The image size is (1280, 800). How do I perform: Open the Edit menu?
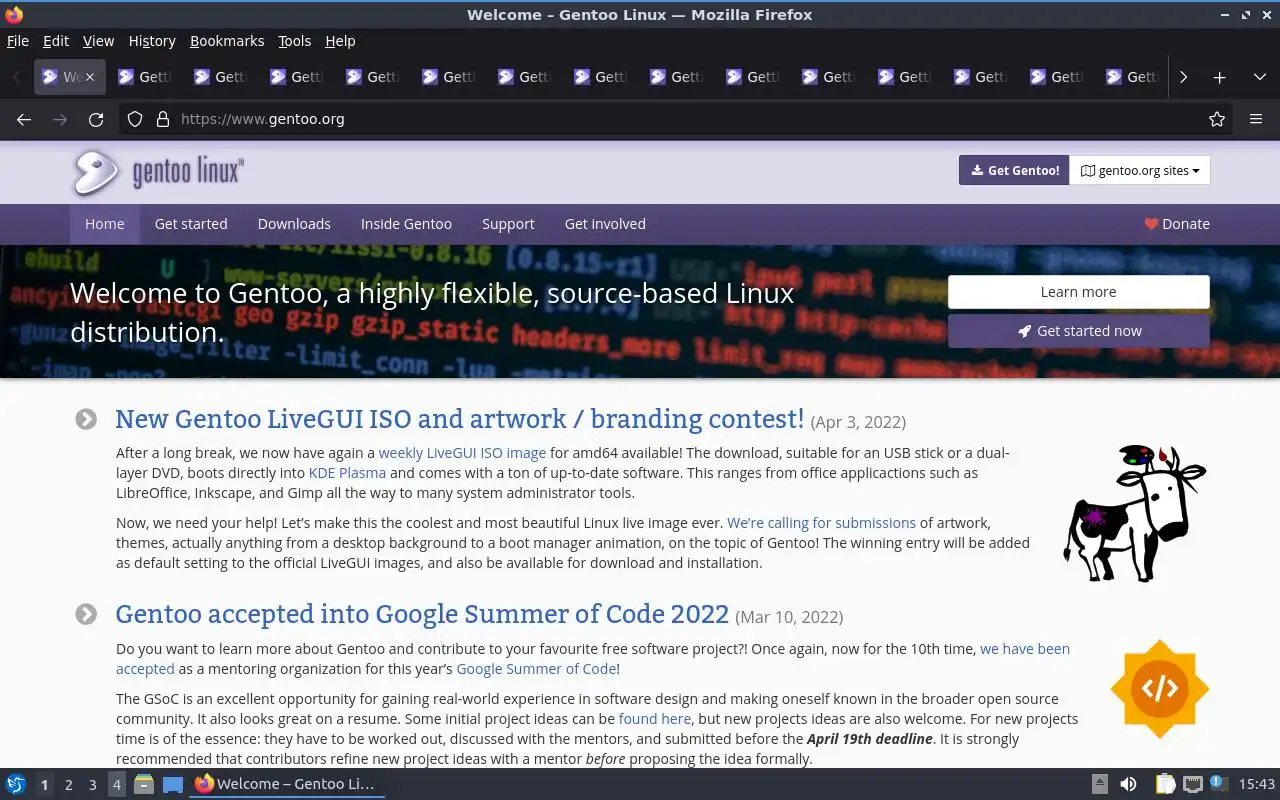pyautogui.click(x=56, y=41)
